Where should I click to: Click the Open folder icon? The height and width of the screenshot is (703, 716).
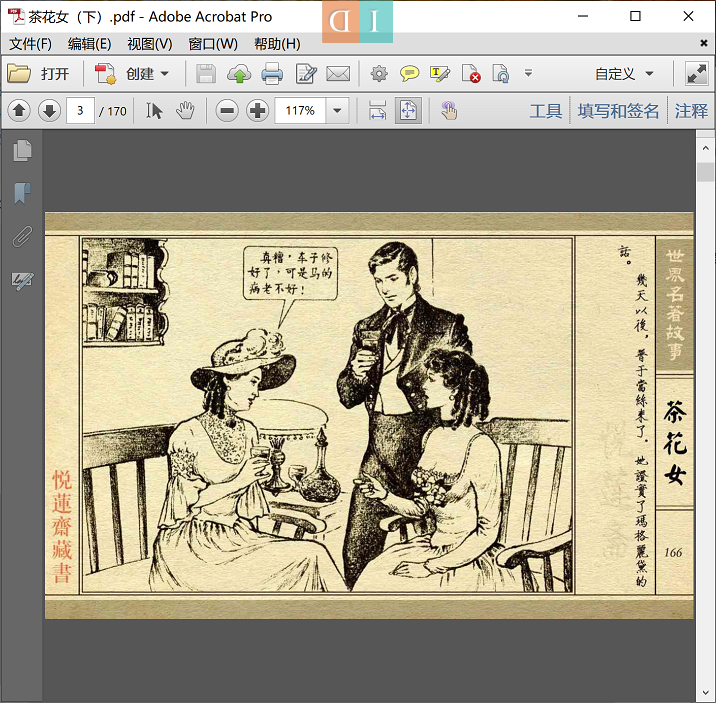[x=19, y=73]
